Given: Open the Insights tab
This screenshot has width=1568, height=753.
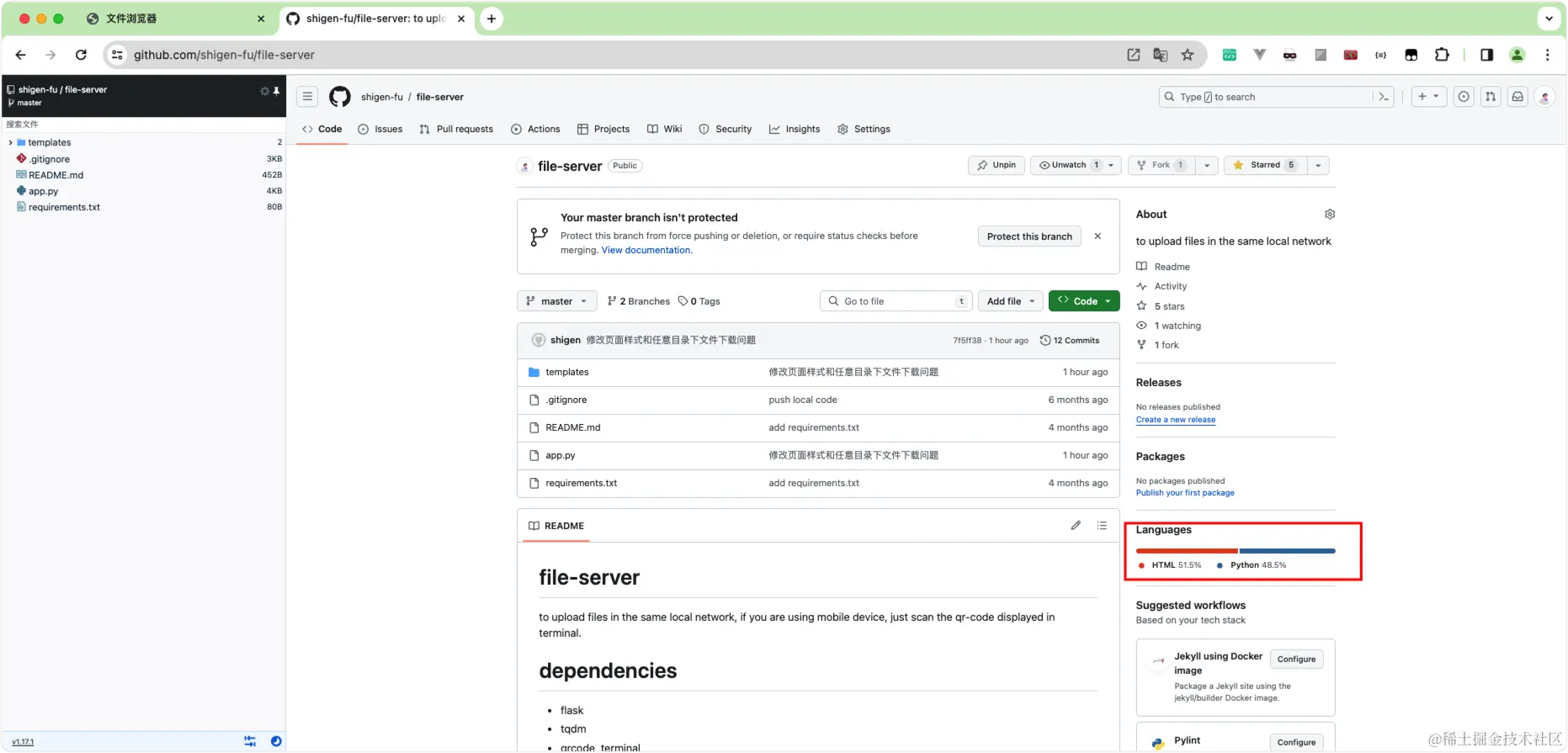Looking at the screenshot, I should pyautogui.click(x=795, y=130).
